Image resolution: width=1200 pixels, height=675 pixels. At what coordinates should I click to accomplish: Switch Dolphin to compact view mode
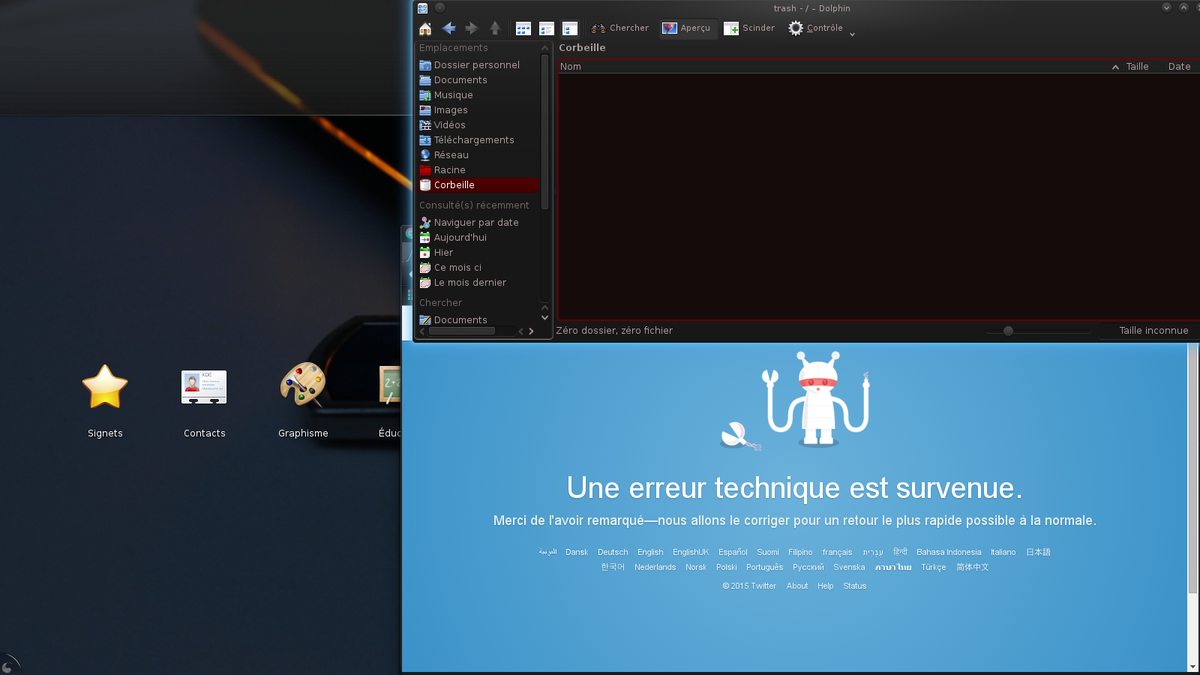click(547, 28)
